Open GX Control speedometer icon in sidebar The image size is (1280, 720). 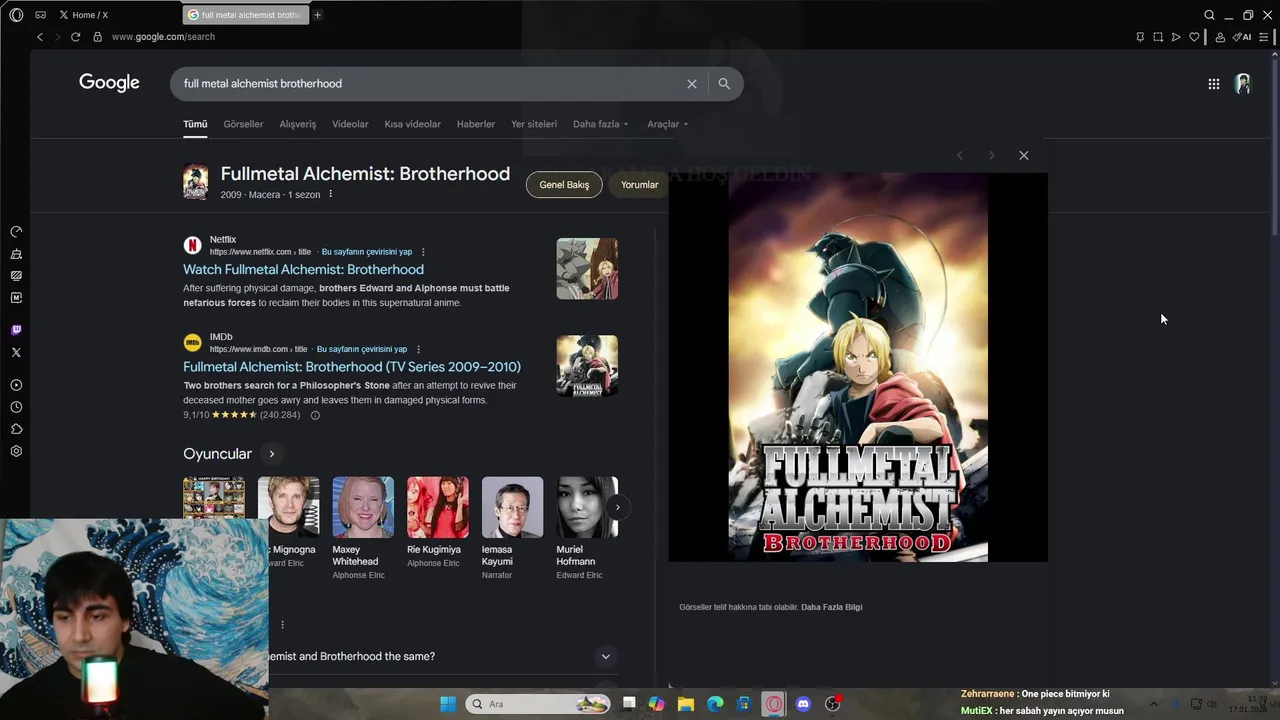point(16,231)
